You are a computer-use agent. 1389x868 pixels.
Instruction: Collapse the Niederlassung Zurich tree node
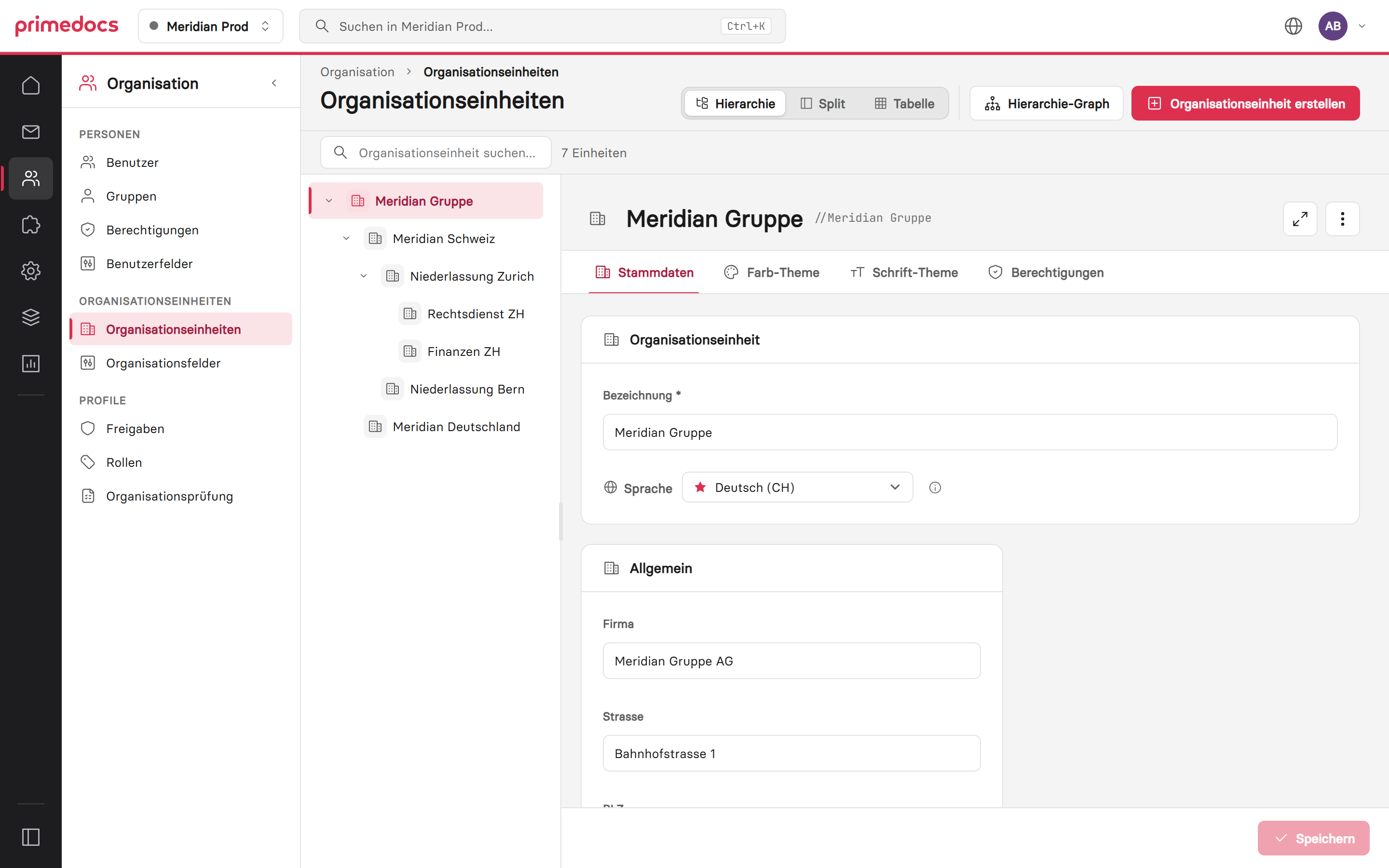pos(363,276)
